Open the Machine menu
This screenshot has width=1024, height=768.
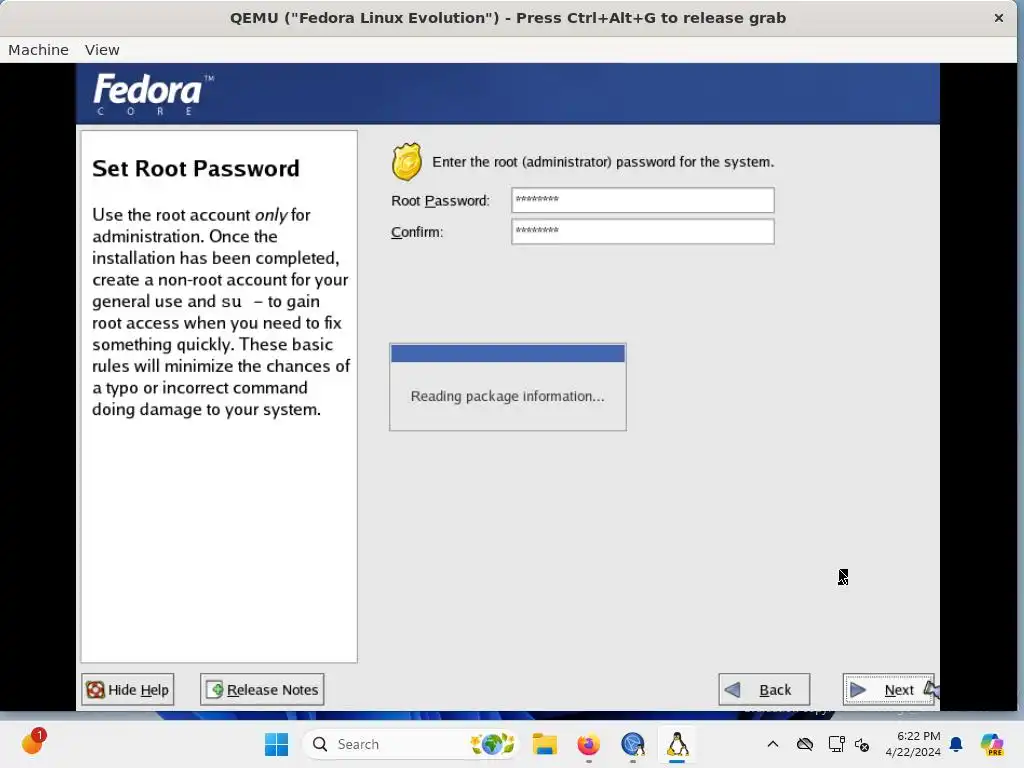tap(38, 50)
